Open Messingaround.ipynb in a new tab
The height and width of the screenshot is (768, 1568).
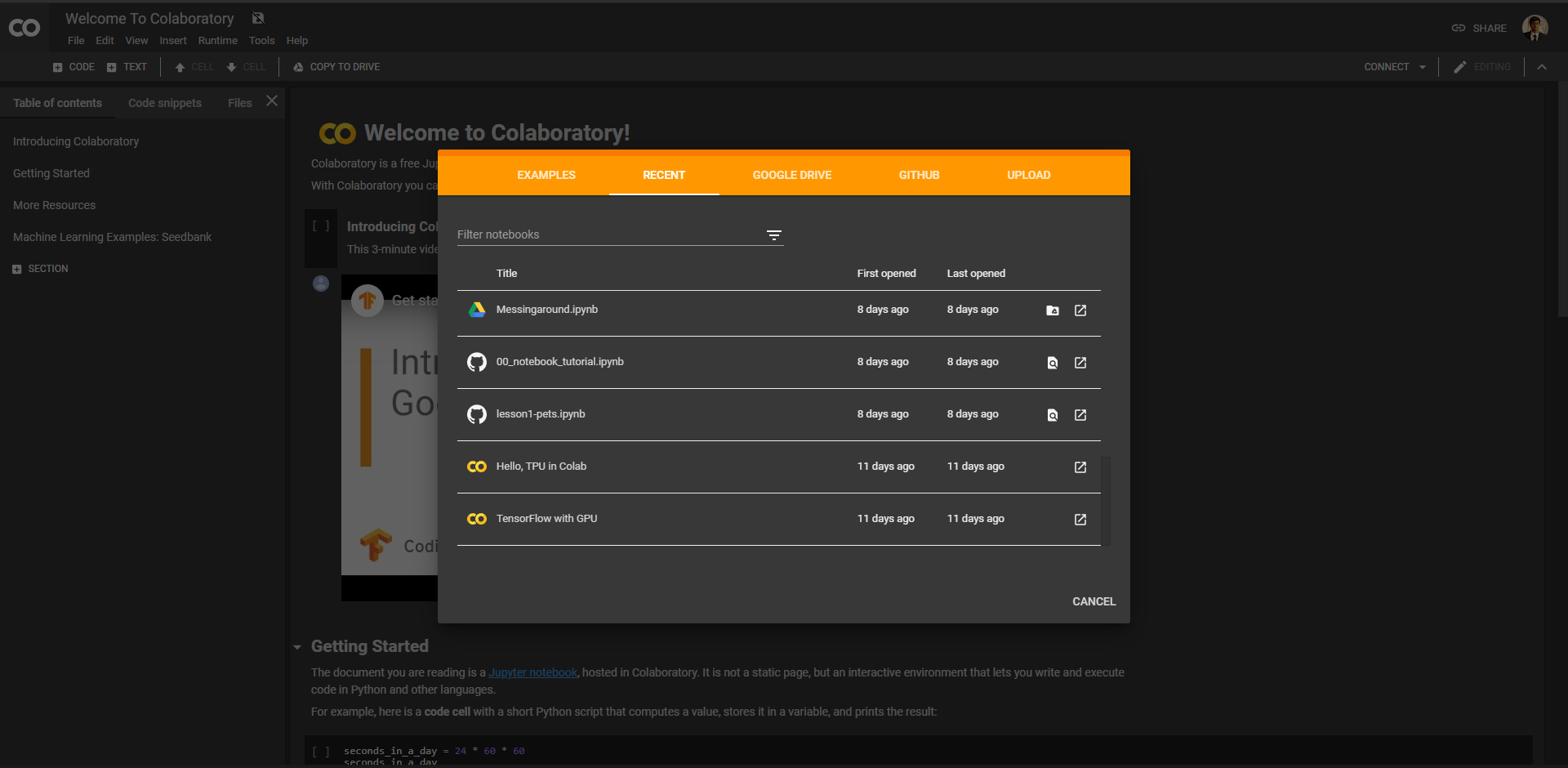pos(1080,310)
